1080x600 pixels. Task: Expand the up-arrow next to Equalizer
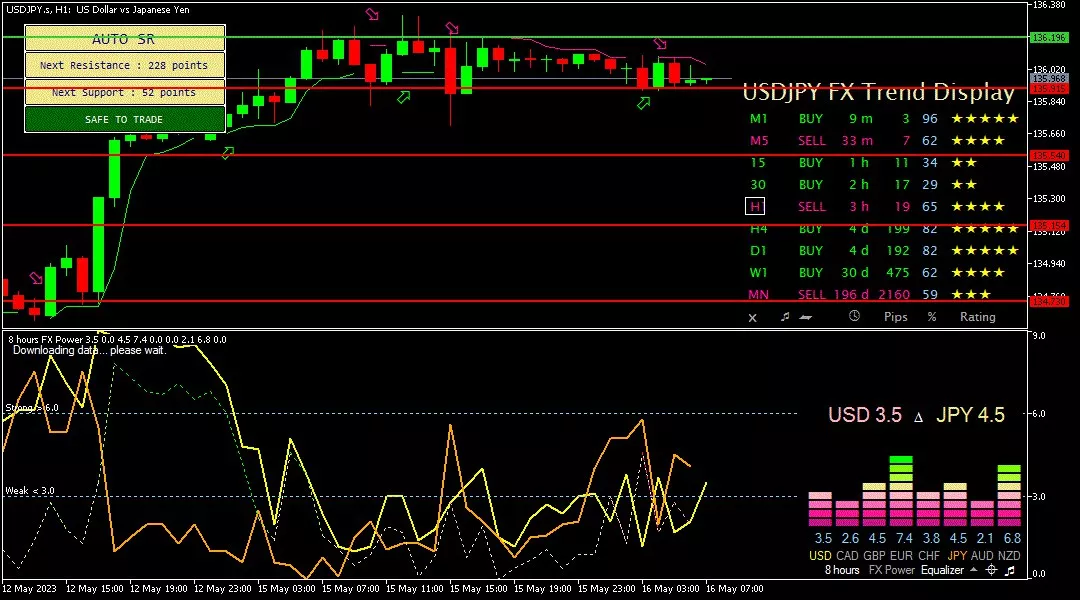coord(972,570)
